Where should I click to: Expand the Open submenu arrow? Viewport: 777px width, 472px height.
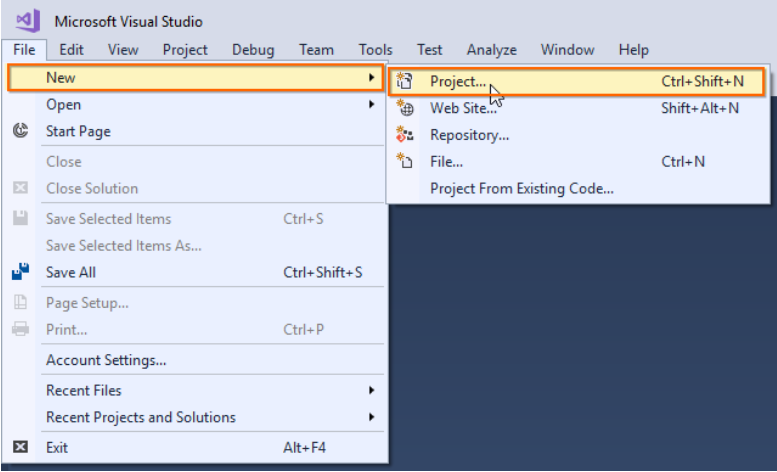[371, 104]
